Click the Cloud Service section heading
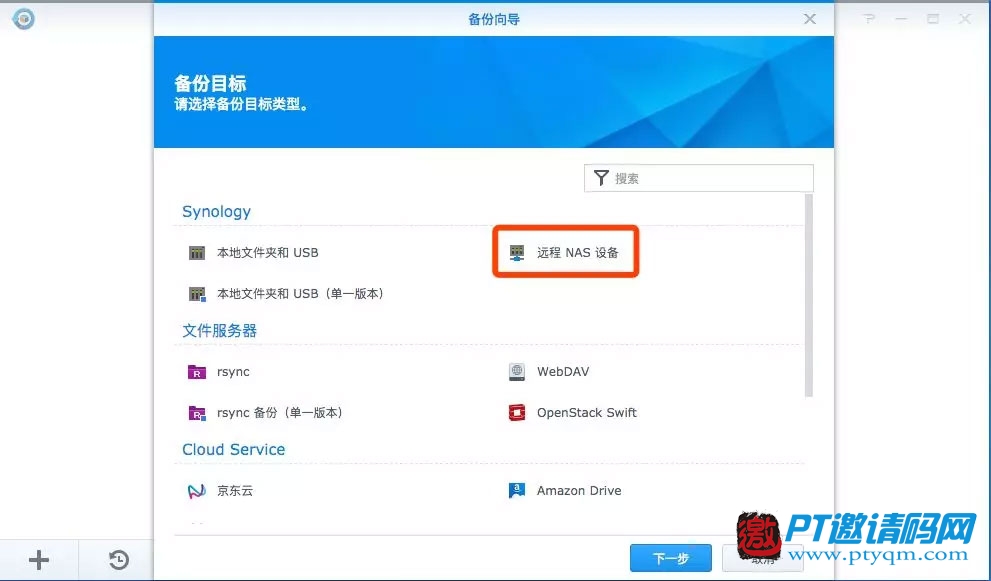The width and height of the screenshot is (991, 581). click(233, 450)
